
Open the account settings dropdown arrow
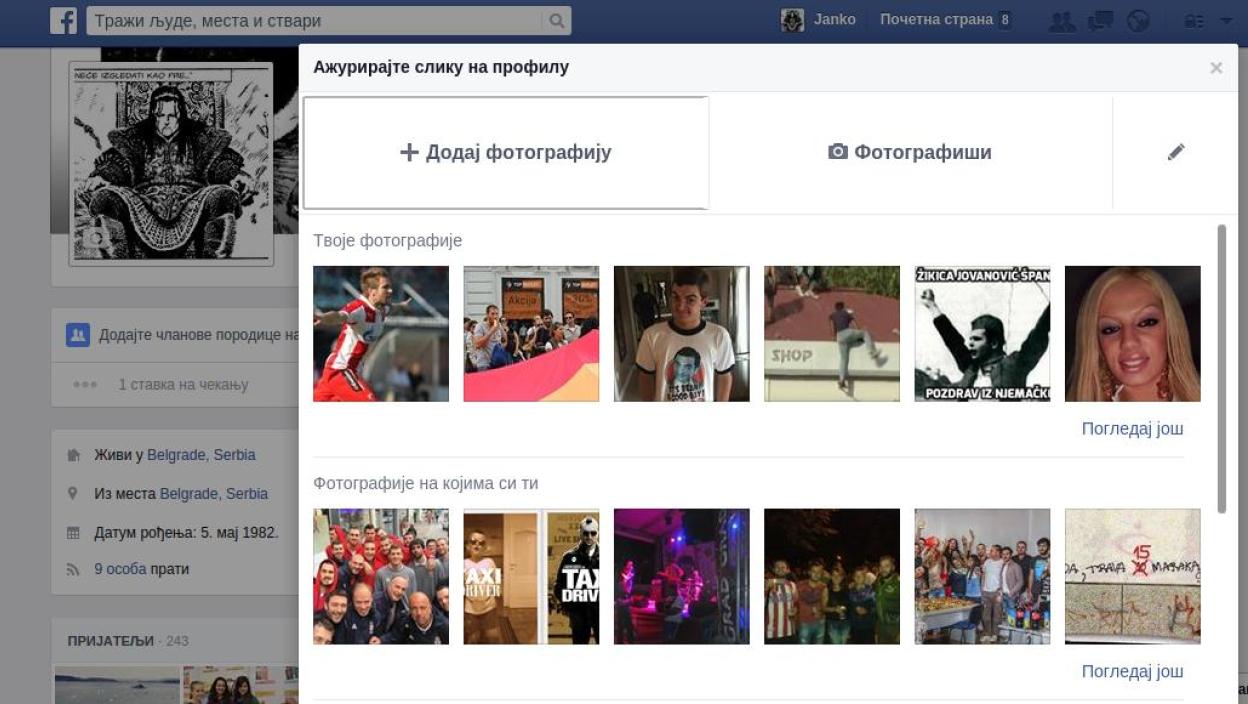coord(1226,19)
